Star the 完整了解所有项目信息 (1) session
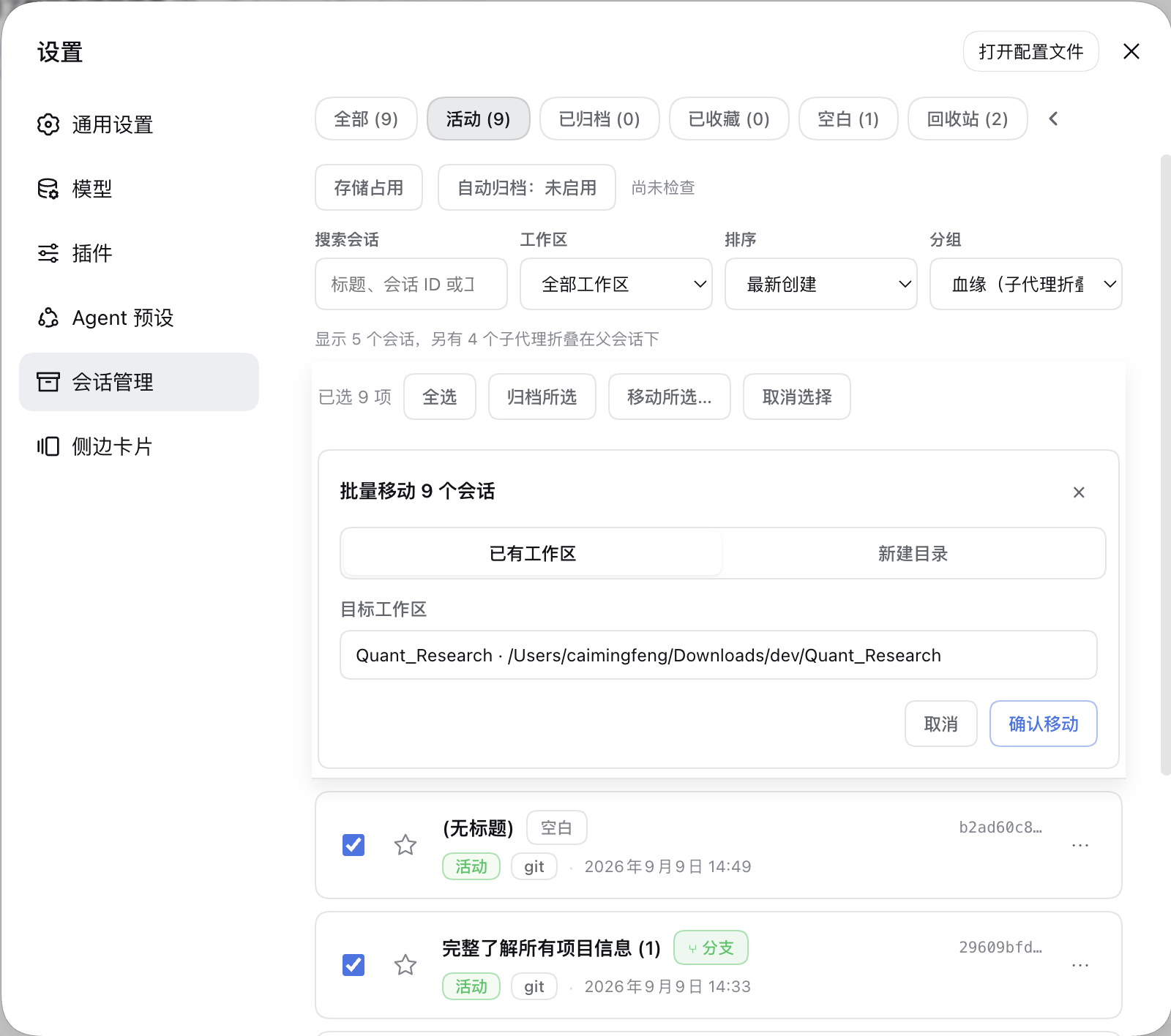This screenshot has height=1036, width=1171. click(405, 965)
